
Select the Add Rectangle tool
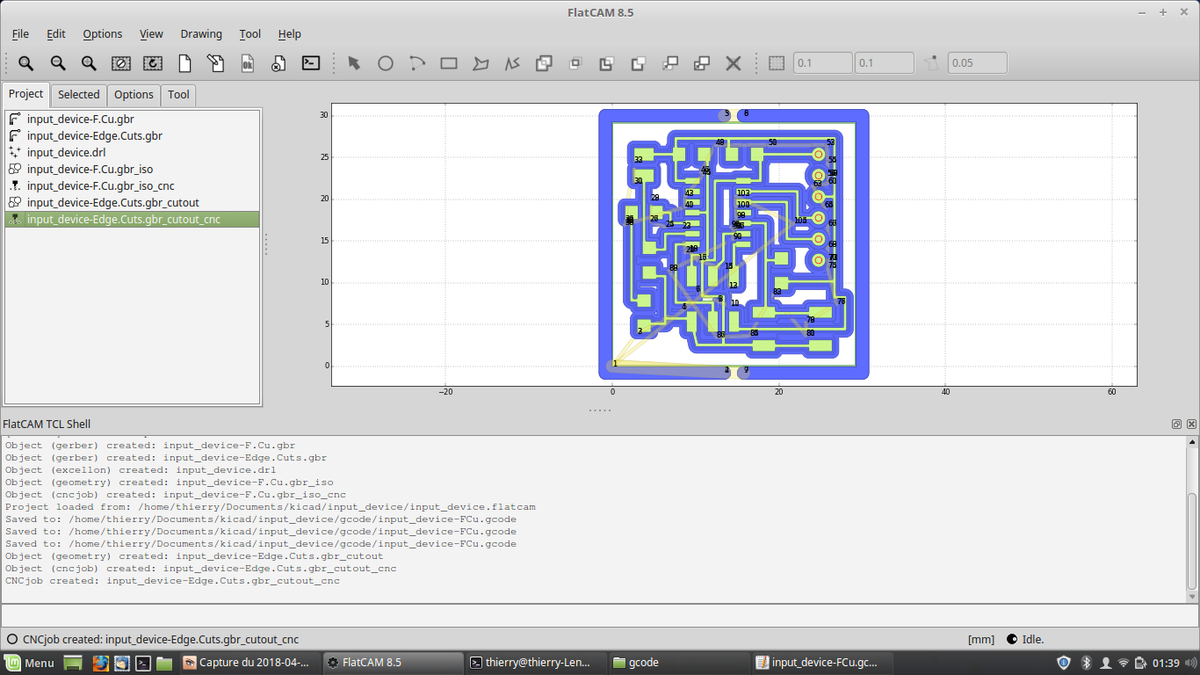[449, 63]
